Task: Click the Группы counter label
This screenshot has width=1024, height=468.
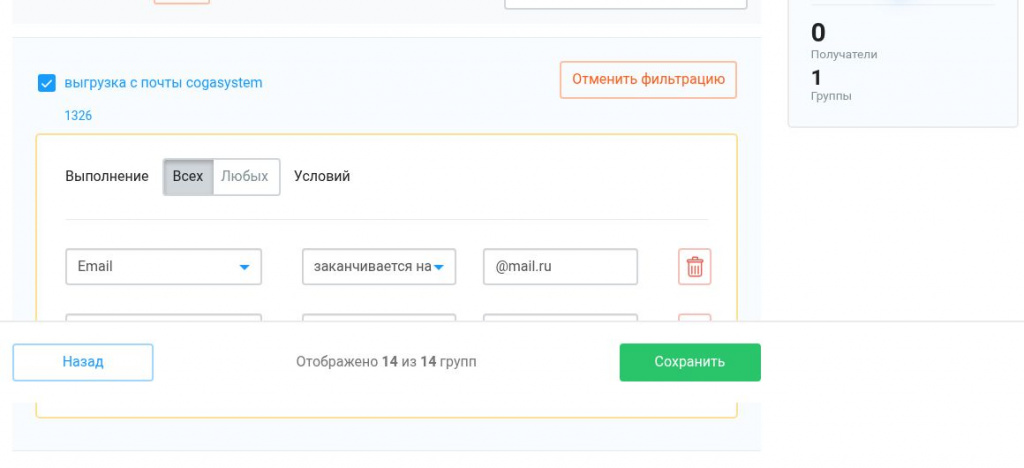Action: coord(831,96)
